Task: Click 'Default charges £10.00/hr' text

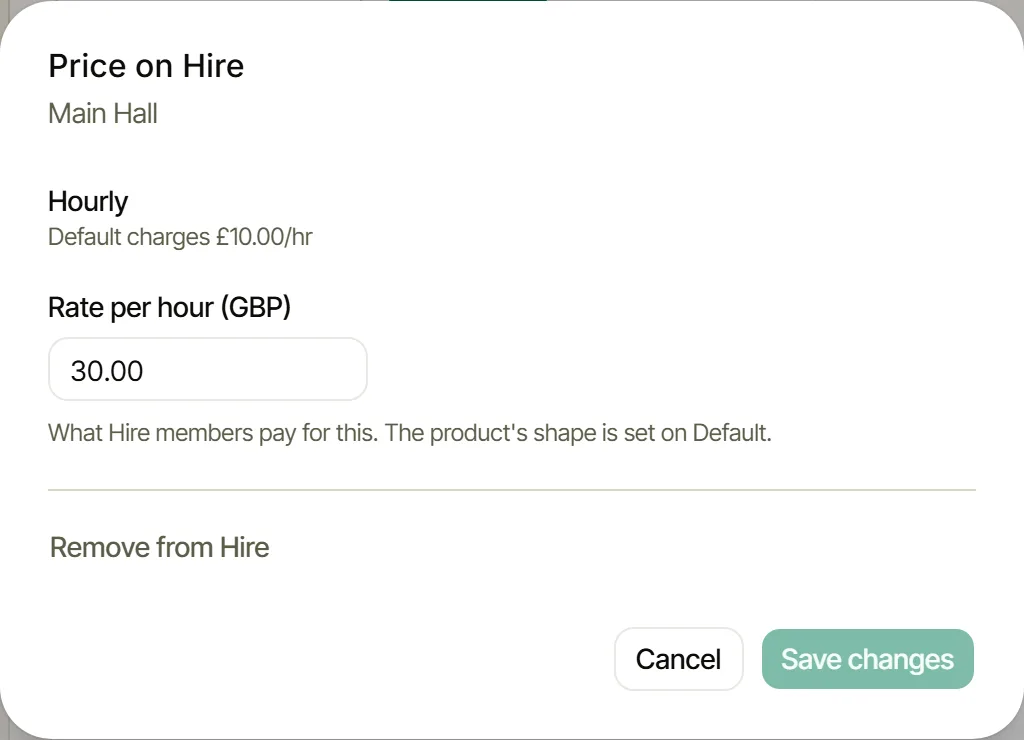Action: tap(180, 237)
